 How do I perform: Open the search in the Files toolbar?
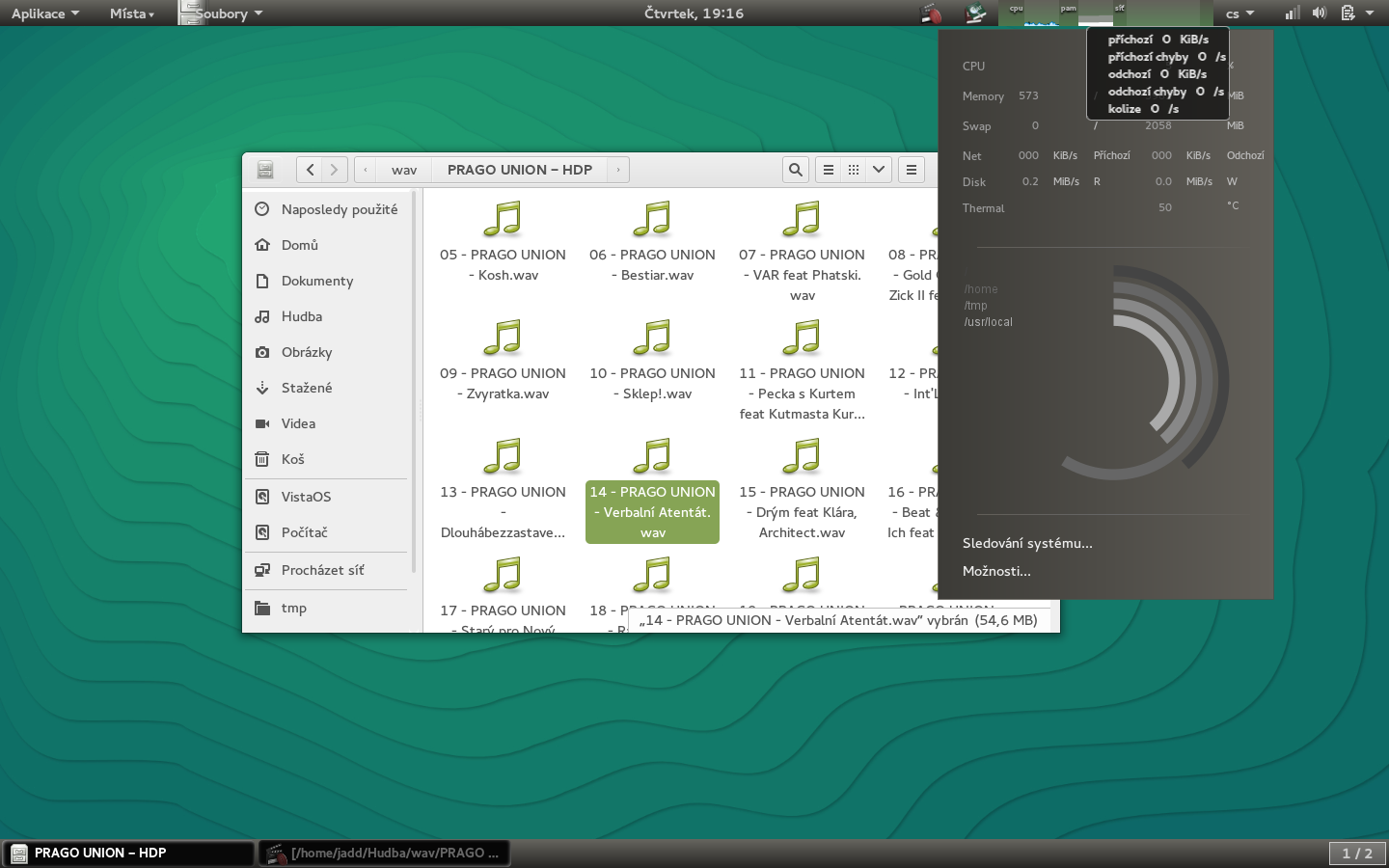pyautogui.click(x=795, y=170)
